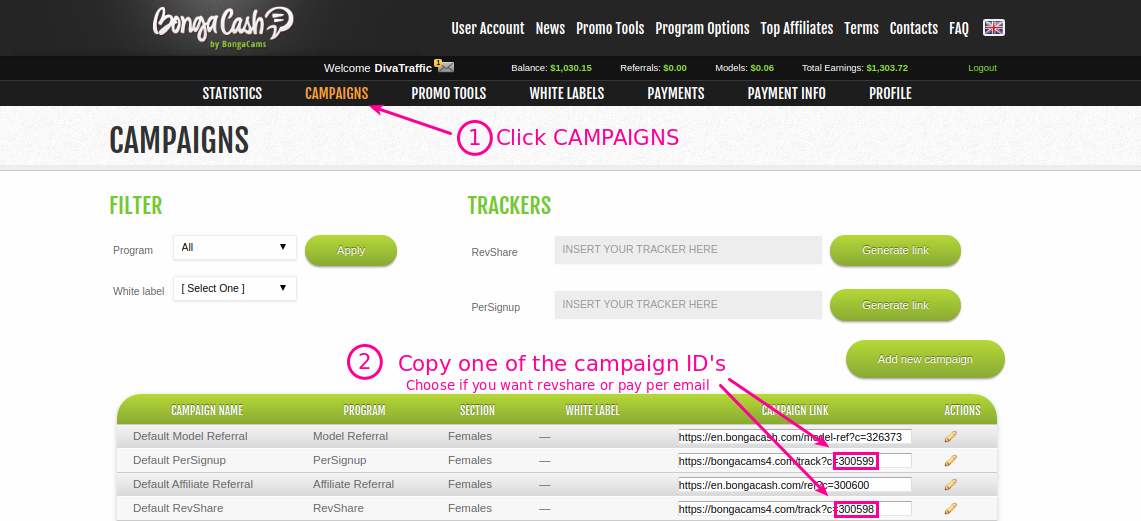Generate link for PerSignup tracker
This screenshot has height=521, width=1141.
pos(895,305)
